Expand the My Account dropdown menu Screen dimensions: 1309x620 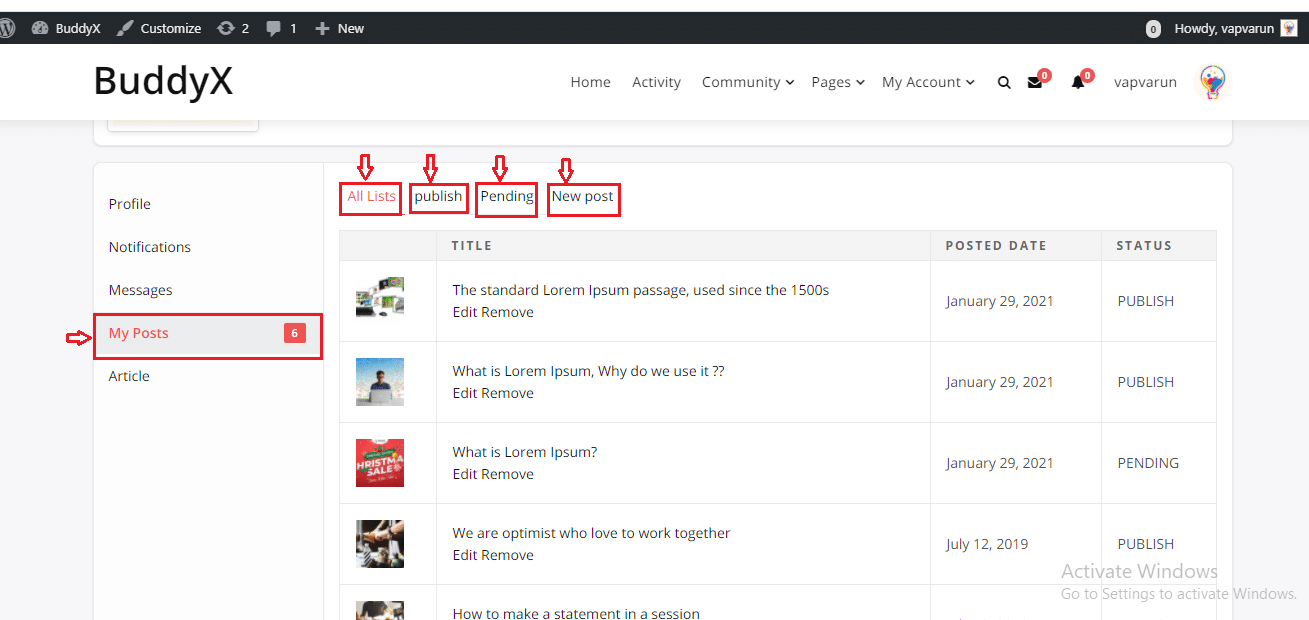click(x=927, y=82)
